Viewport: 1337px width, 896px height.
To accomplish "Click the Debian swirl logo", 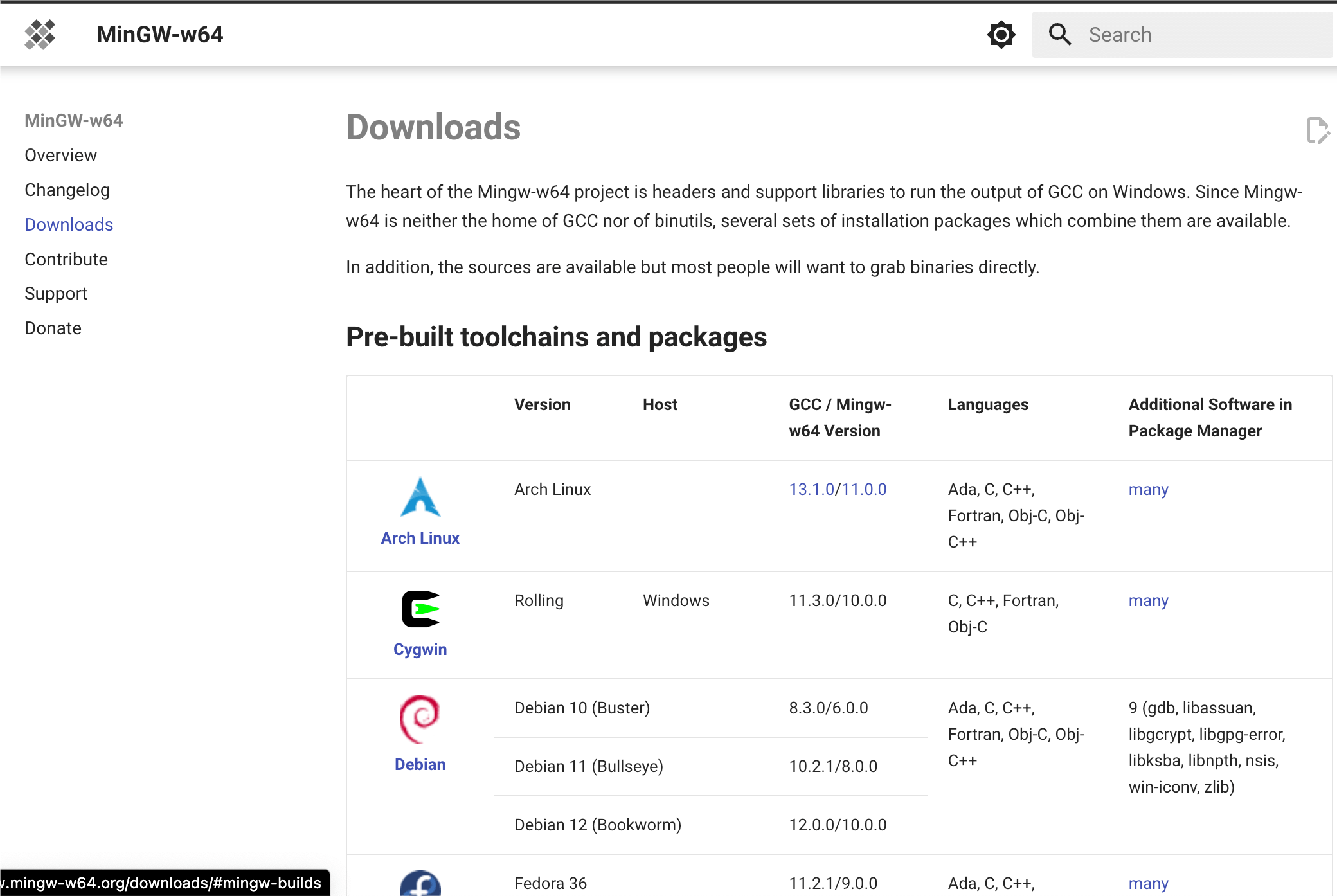I will click(x=420, y=719).
